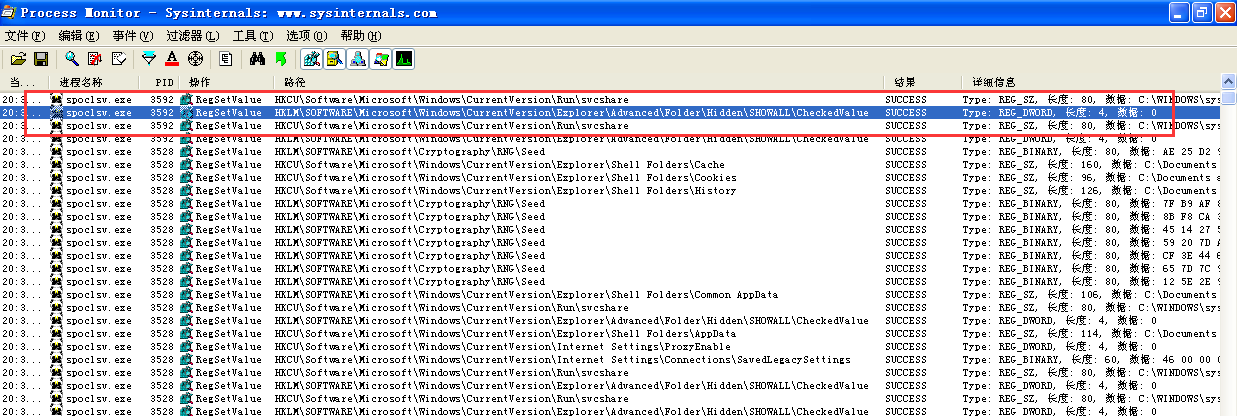Toggle Show Network Activity button

[x=358, y=59]
